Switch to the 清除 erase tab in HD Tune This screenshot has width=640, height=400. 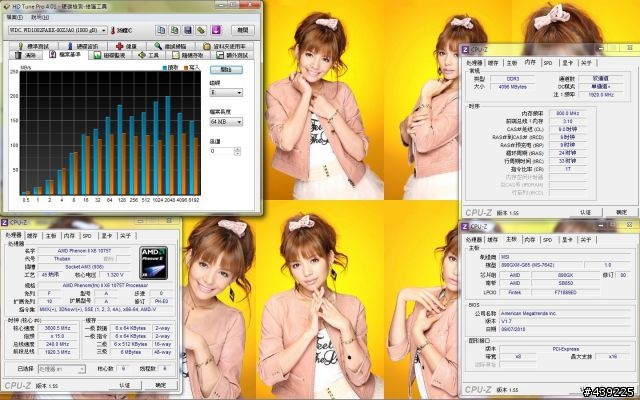[27, 55]
